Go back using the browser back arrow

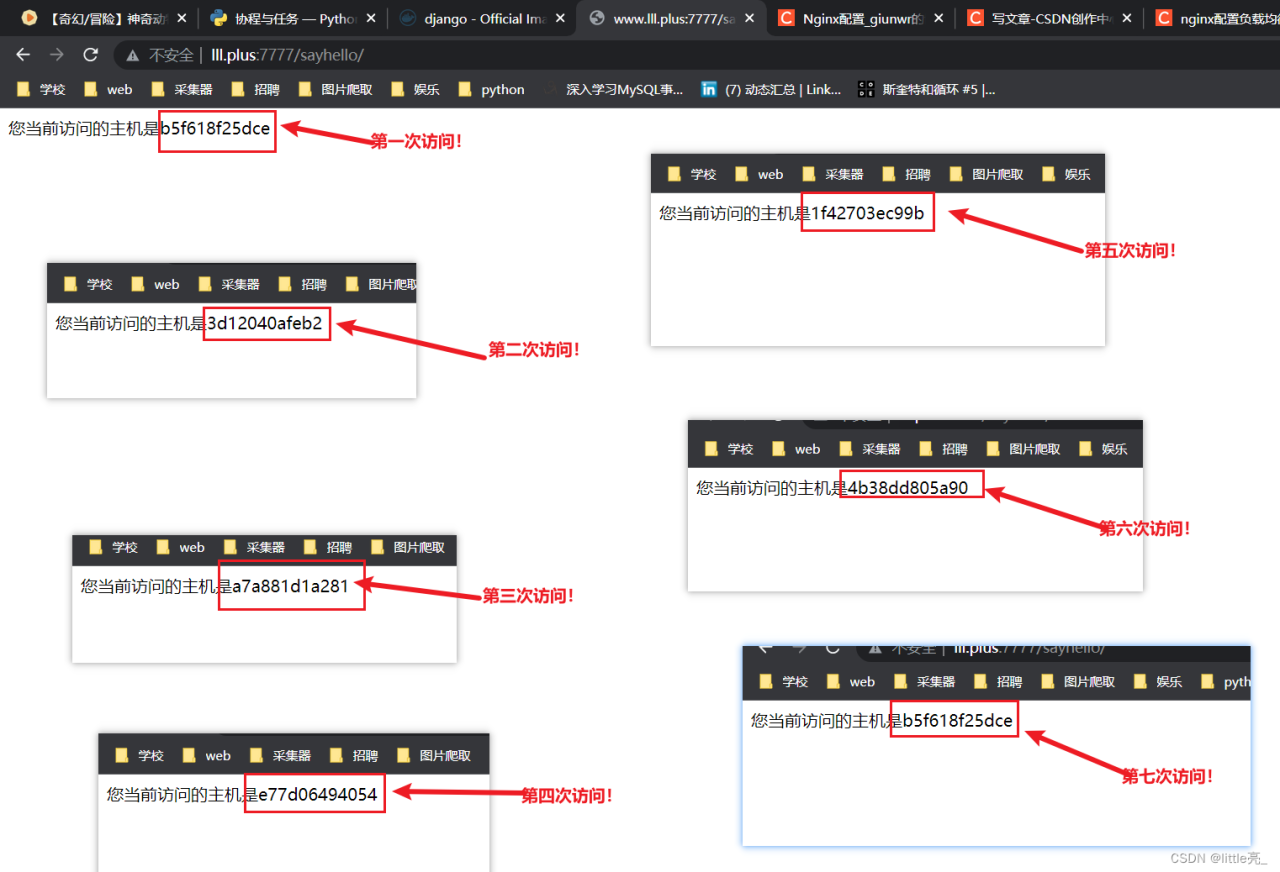22,55
